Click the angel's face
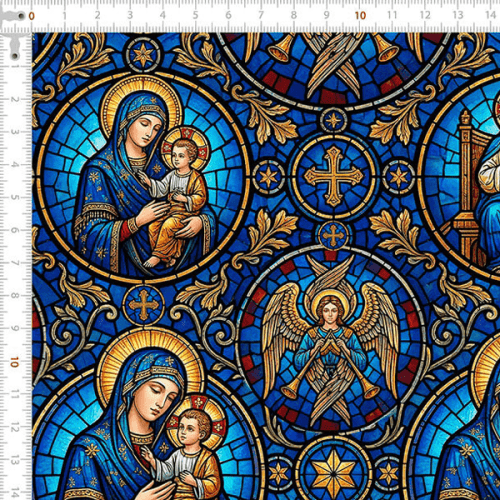Screen dimensions: 500x500 coord(329,313)
